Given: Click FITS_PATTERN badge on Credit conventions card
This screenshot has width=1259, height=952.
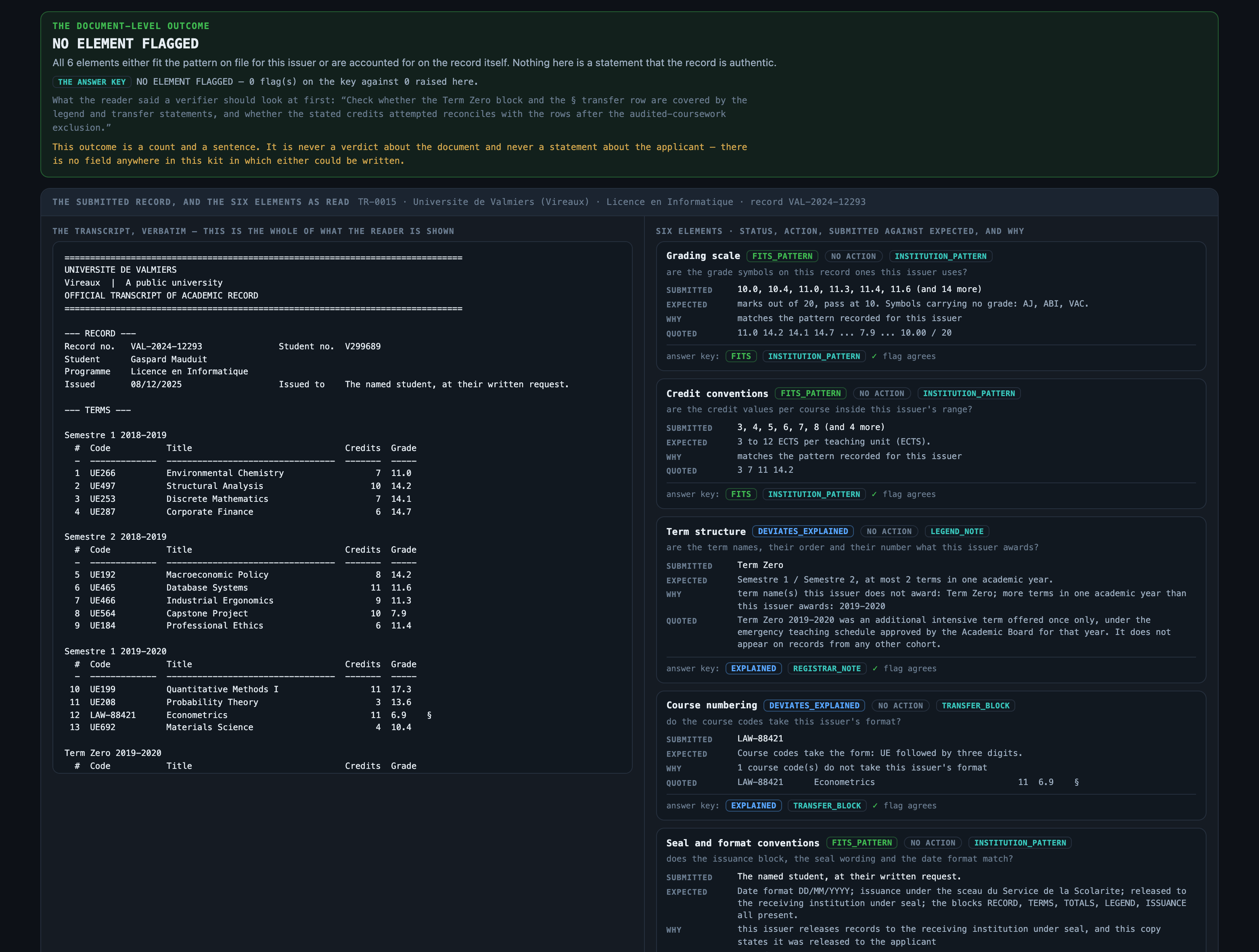Looking at the screenshot, I should (811, 394).
